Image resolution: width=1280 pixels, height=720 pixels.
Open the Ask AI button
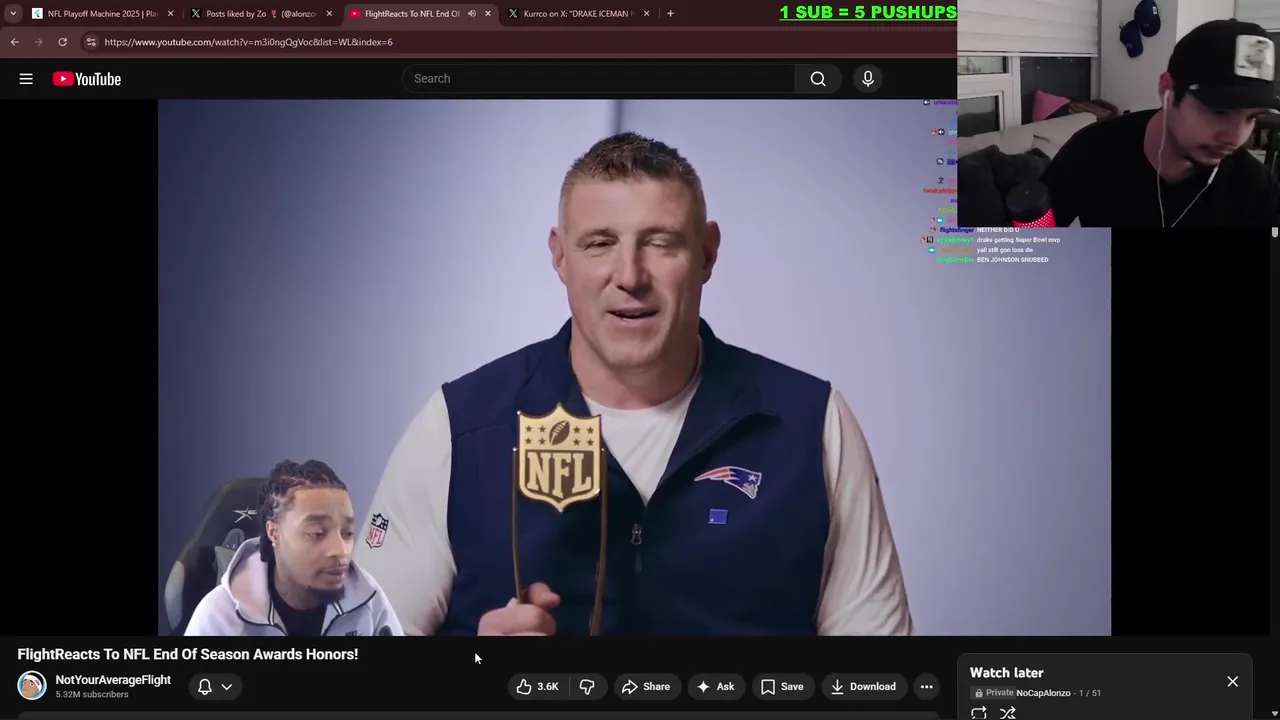pyautogui.click(x=715, y=687)
